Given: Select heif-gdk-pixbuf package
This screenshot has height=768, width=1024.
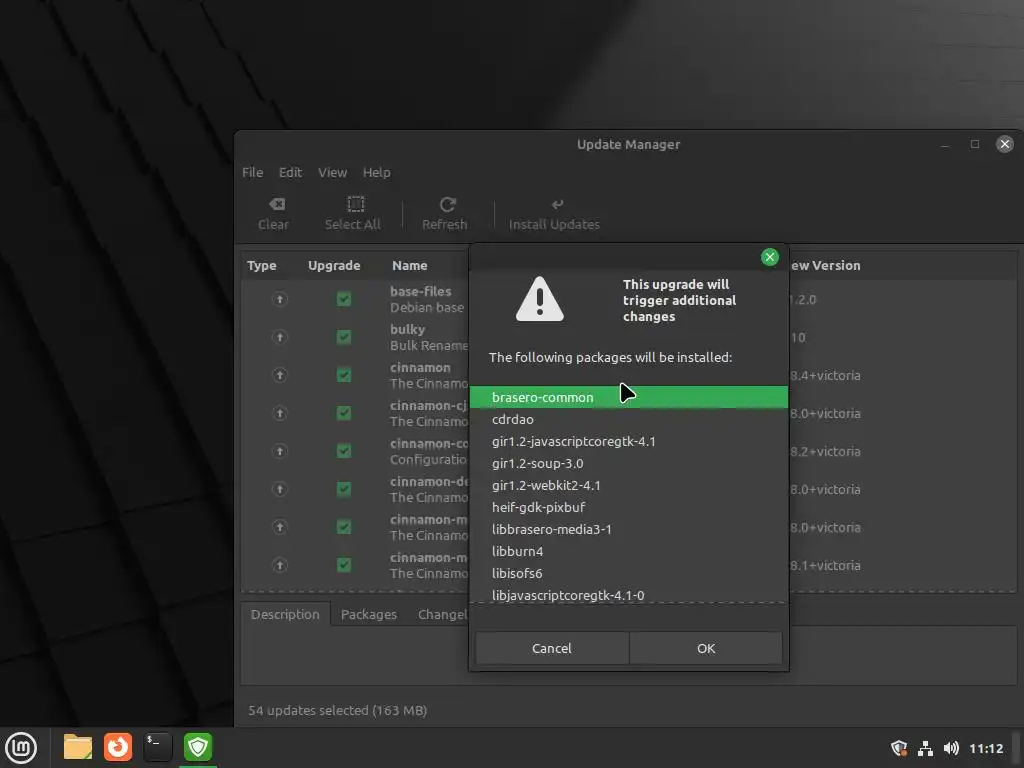Looking at the screenshot, I should coord(629,507).
